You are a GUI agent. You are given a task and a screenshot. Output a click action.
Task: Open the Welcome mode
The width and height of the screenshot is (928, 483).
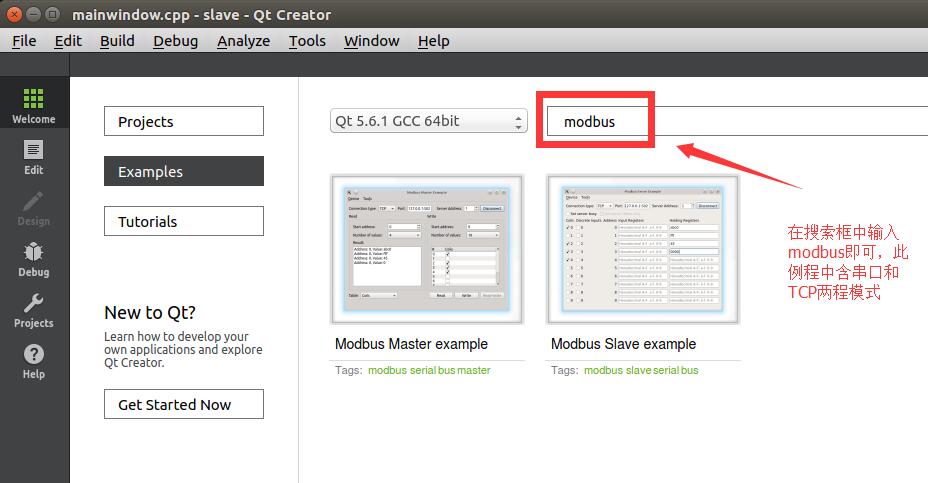(34, 107)
